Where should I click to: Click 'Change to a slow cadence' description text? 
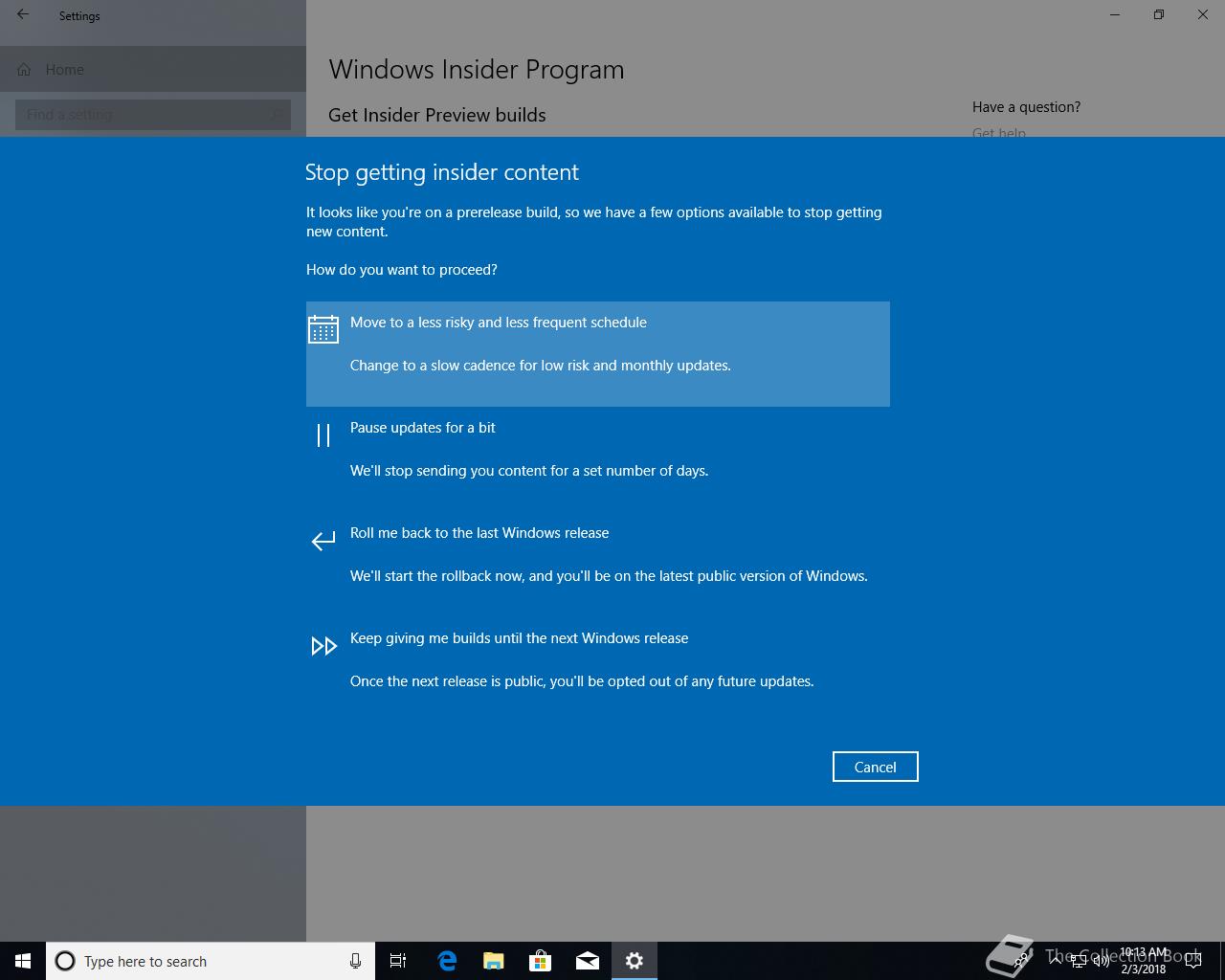pos(541,366)
